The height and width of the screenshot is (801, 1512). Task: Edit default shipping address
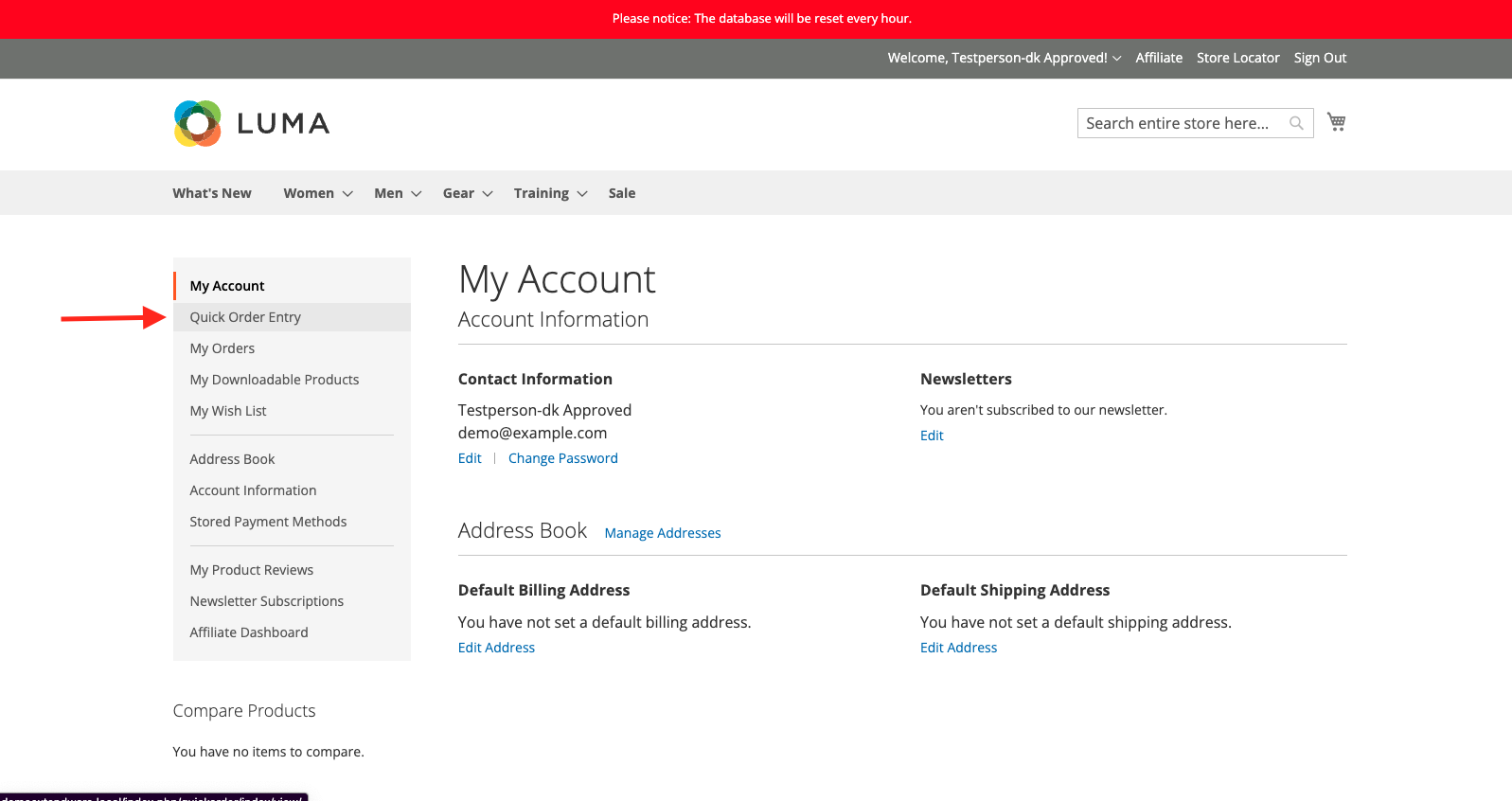958,648
